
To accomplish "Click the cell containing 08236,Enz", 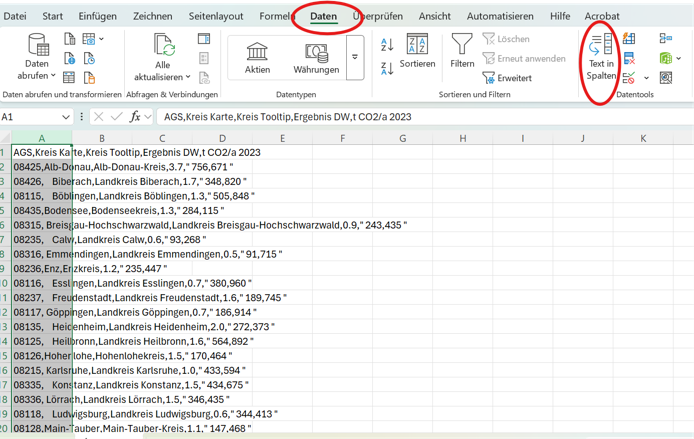I will click(42, 269).
